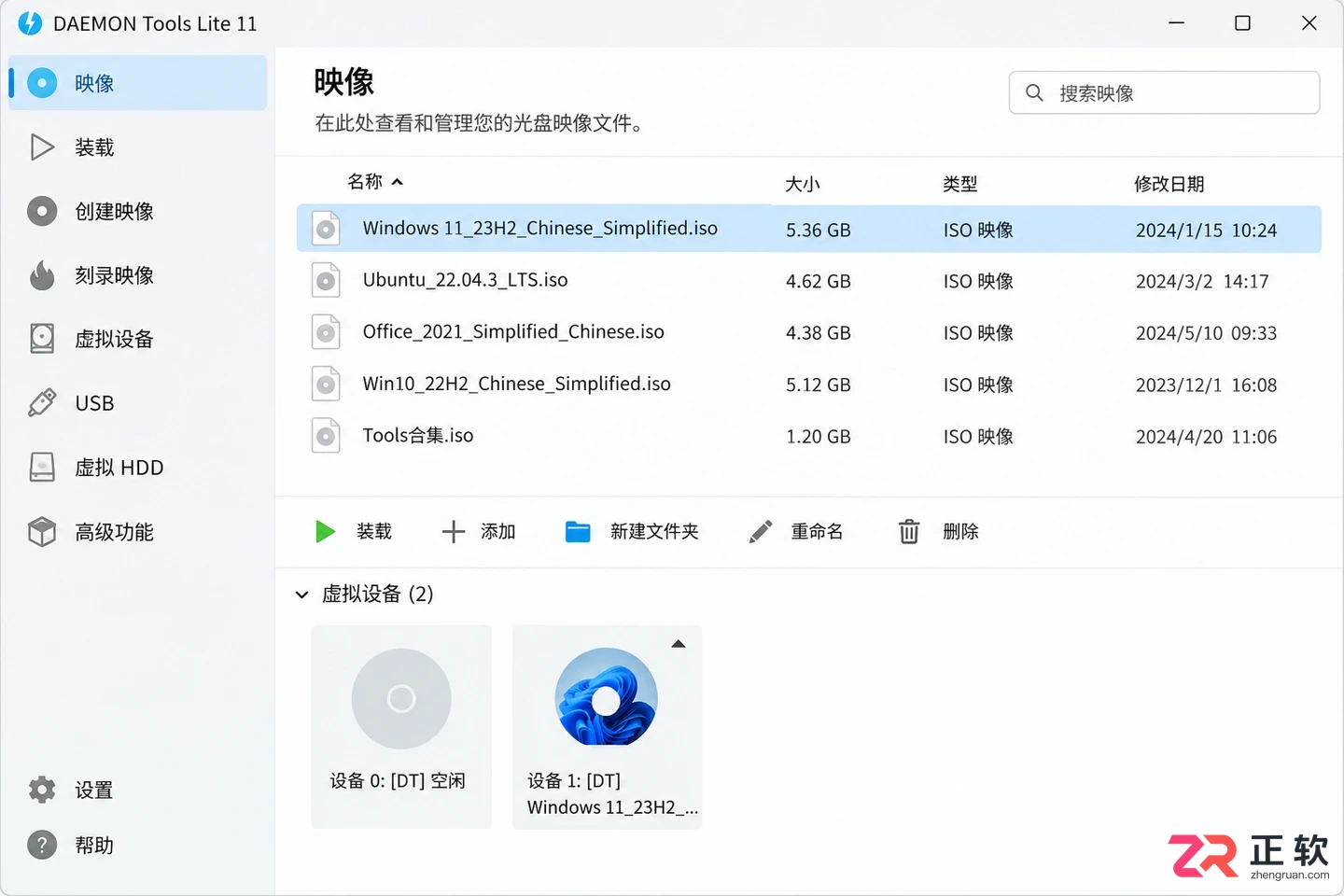Screen dimensions: 1344x896
Task: Sort list by 类型 column
Action: (960, 184)
